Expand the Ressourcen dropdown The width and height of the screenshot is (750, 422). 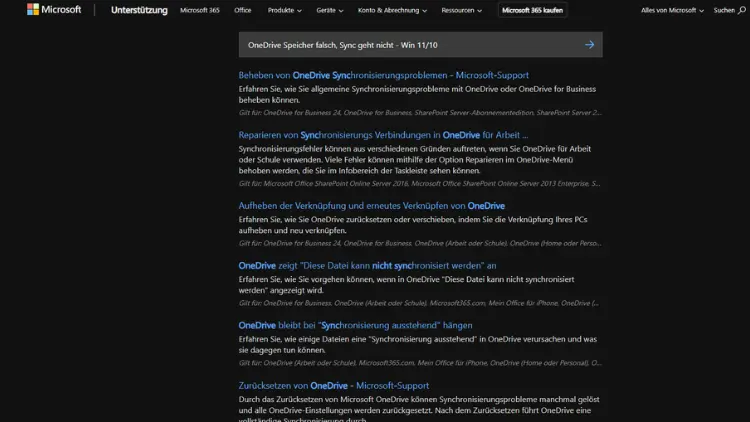pos(462,10)
